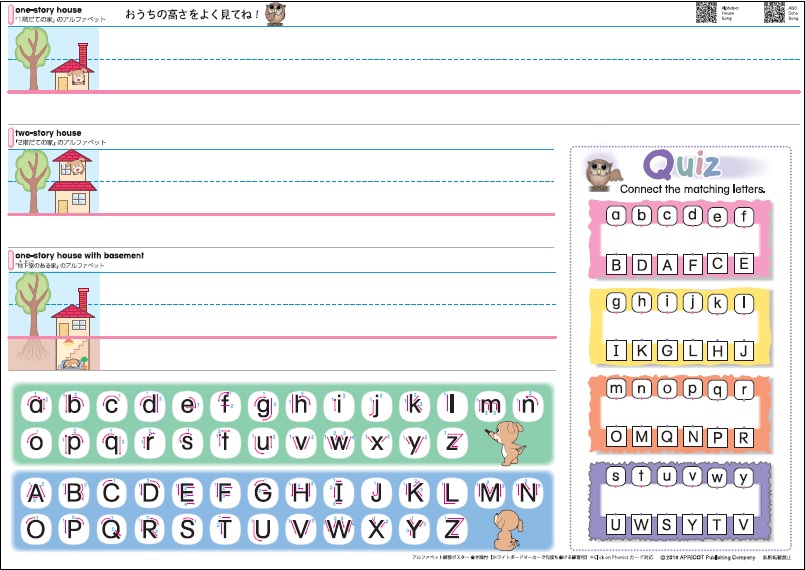This screenshot has height=570, width=805.
Task: Choose lowercase "g" in the yellow quiz box
Action: click(x=617, y=302)
